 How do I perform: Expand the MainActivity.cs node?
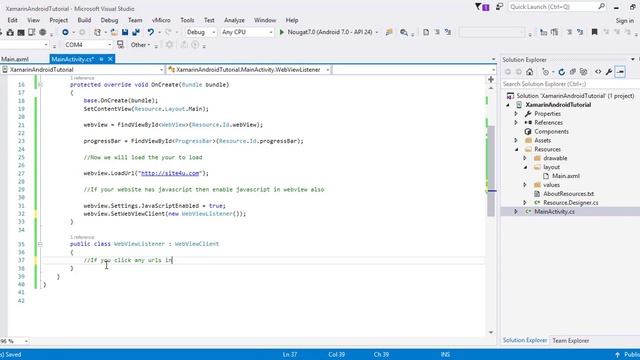click(516, 211)
